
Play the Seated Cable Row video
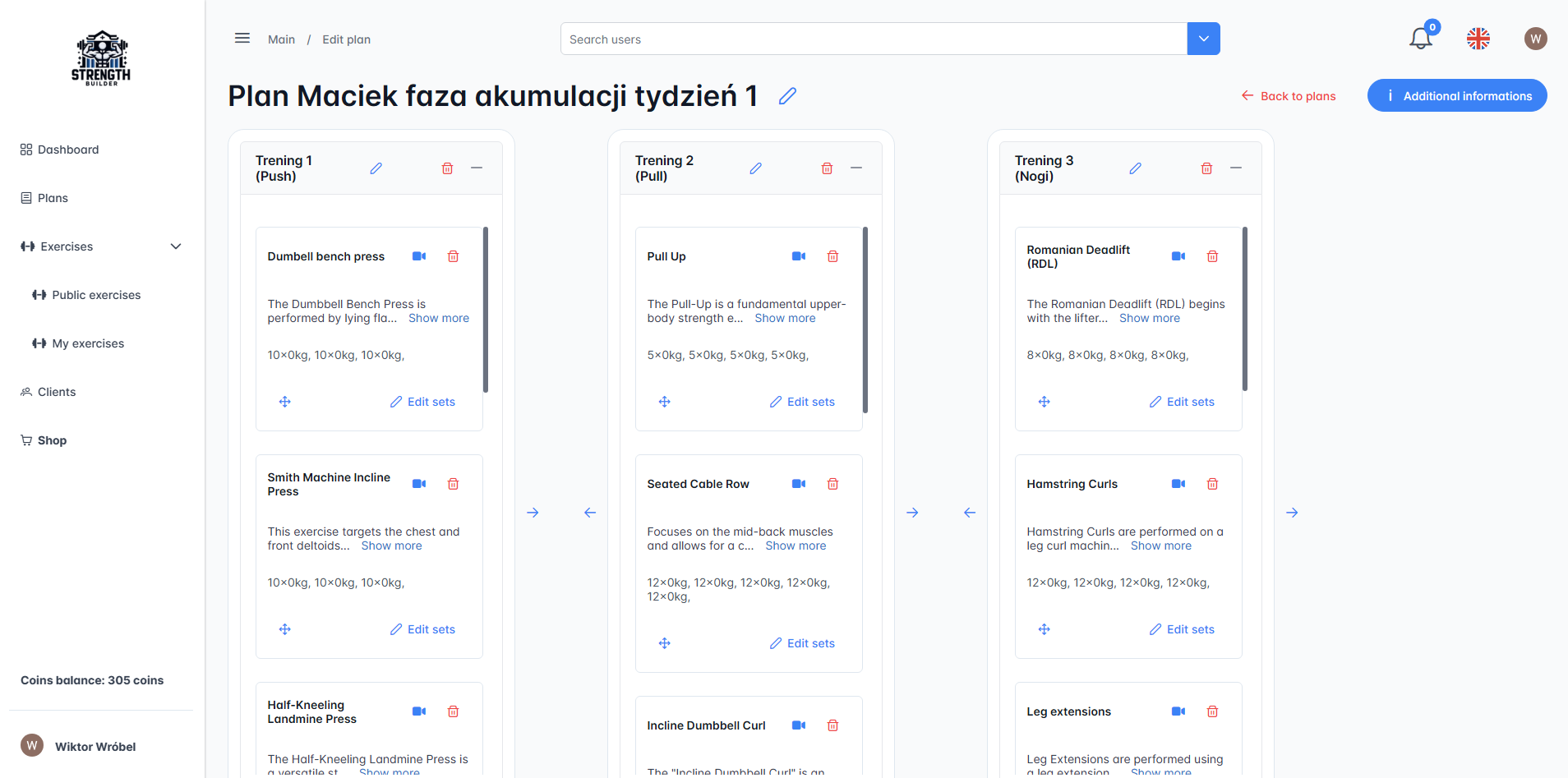click(799, 484)
